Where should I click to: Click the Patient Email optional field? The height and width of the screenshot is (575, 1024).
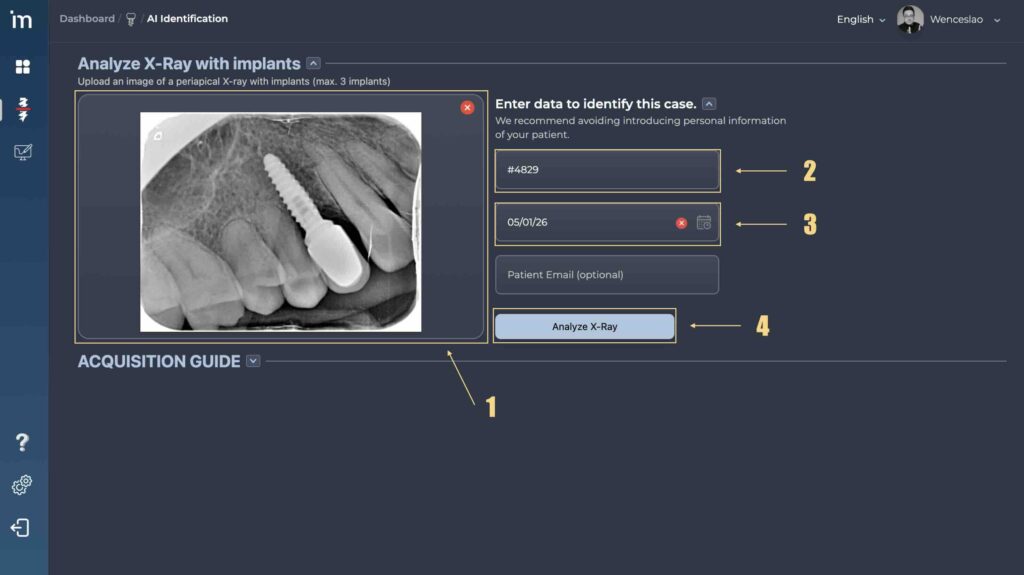[606, 275]
